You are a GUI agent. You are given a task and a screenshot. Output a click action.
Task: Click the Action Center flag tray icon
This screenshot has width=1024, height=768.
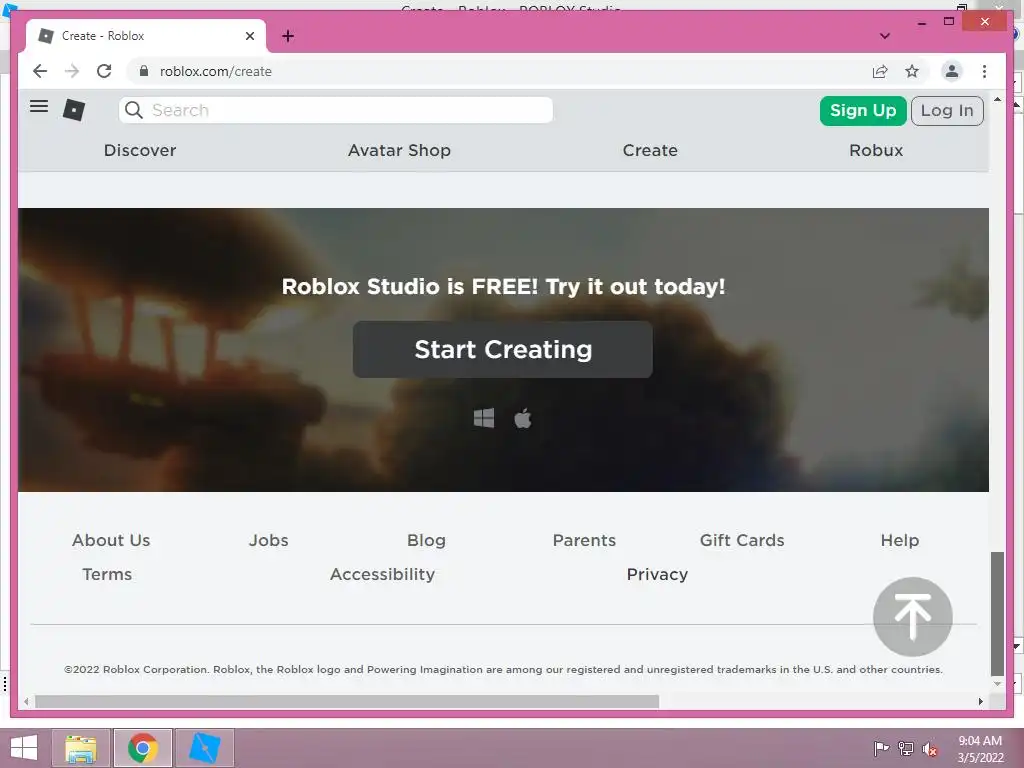(x=881, y=748)
